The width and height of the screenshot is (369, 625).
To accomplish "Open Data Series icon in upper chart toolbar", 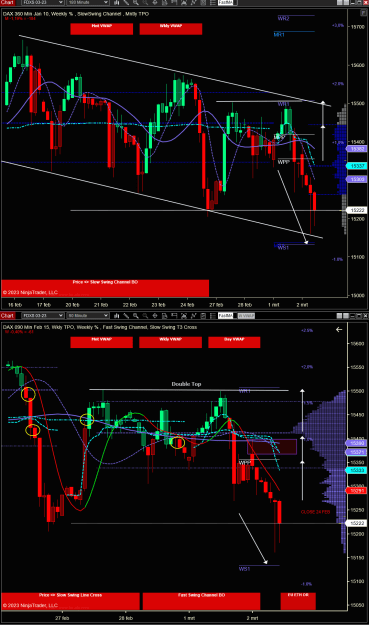I will (x=184, y=2).
